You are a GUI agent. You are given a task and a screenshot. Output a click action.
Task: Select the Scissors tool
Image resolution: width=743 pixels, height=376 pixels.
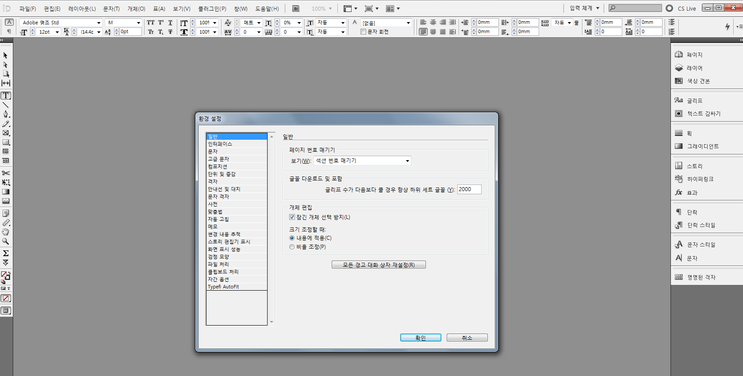click(x=6, y=173)
